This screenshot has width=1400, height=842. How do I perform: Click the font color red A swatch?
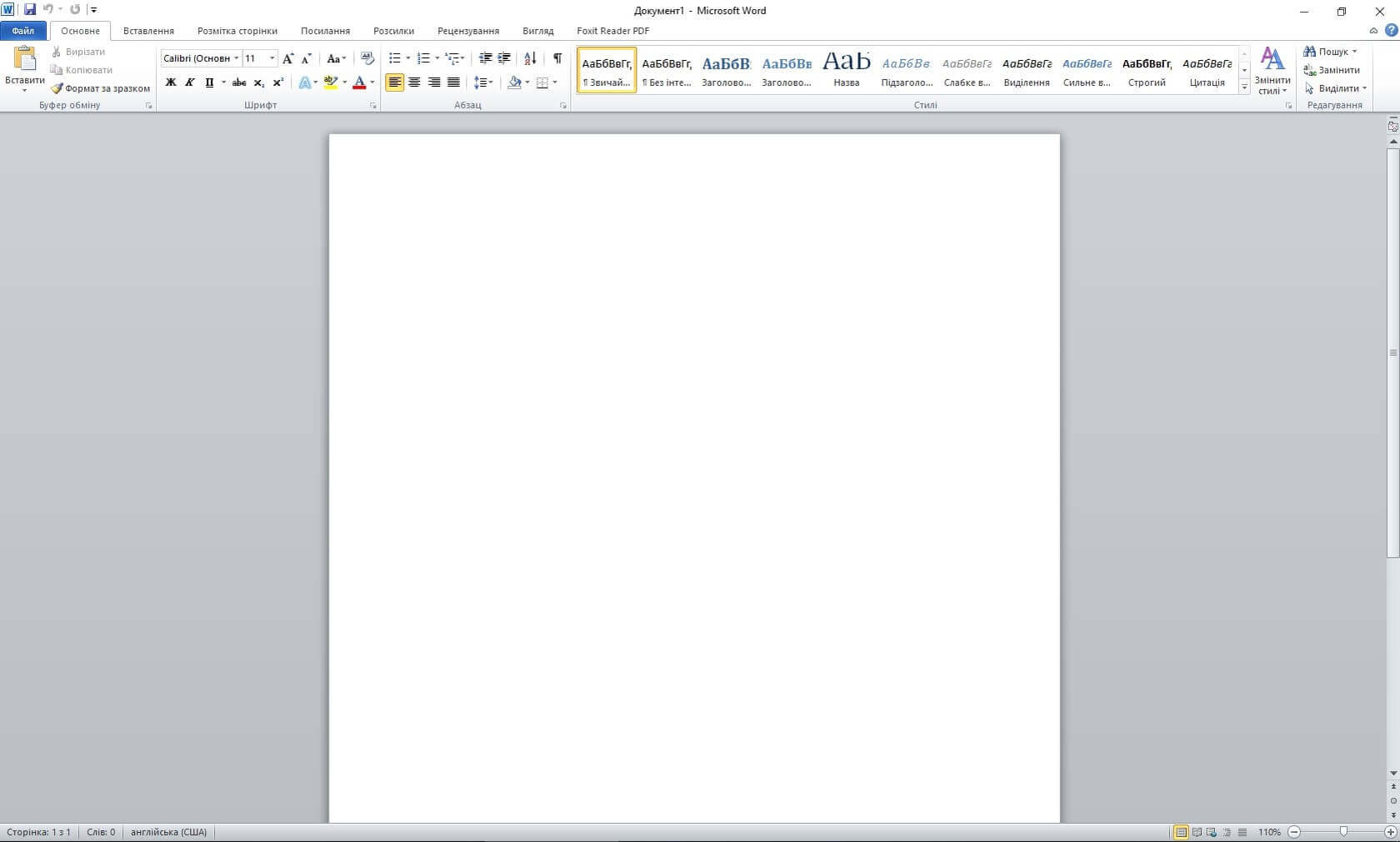pos(359,83)
